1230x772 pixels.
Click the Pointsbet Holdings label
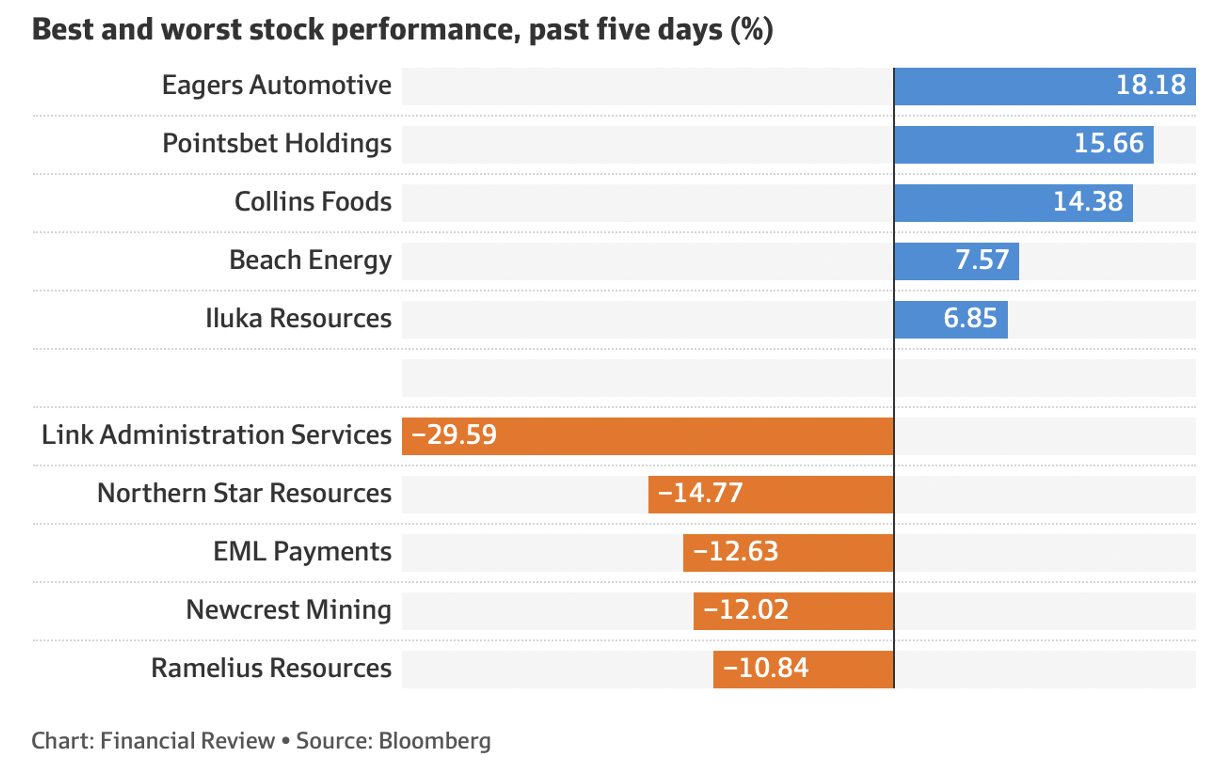click(277, 144)
